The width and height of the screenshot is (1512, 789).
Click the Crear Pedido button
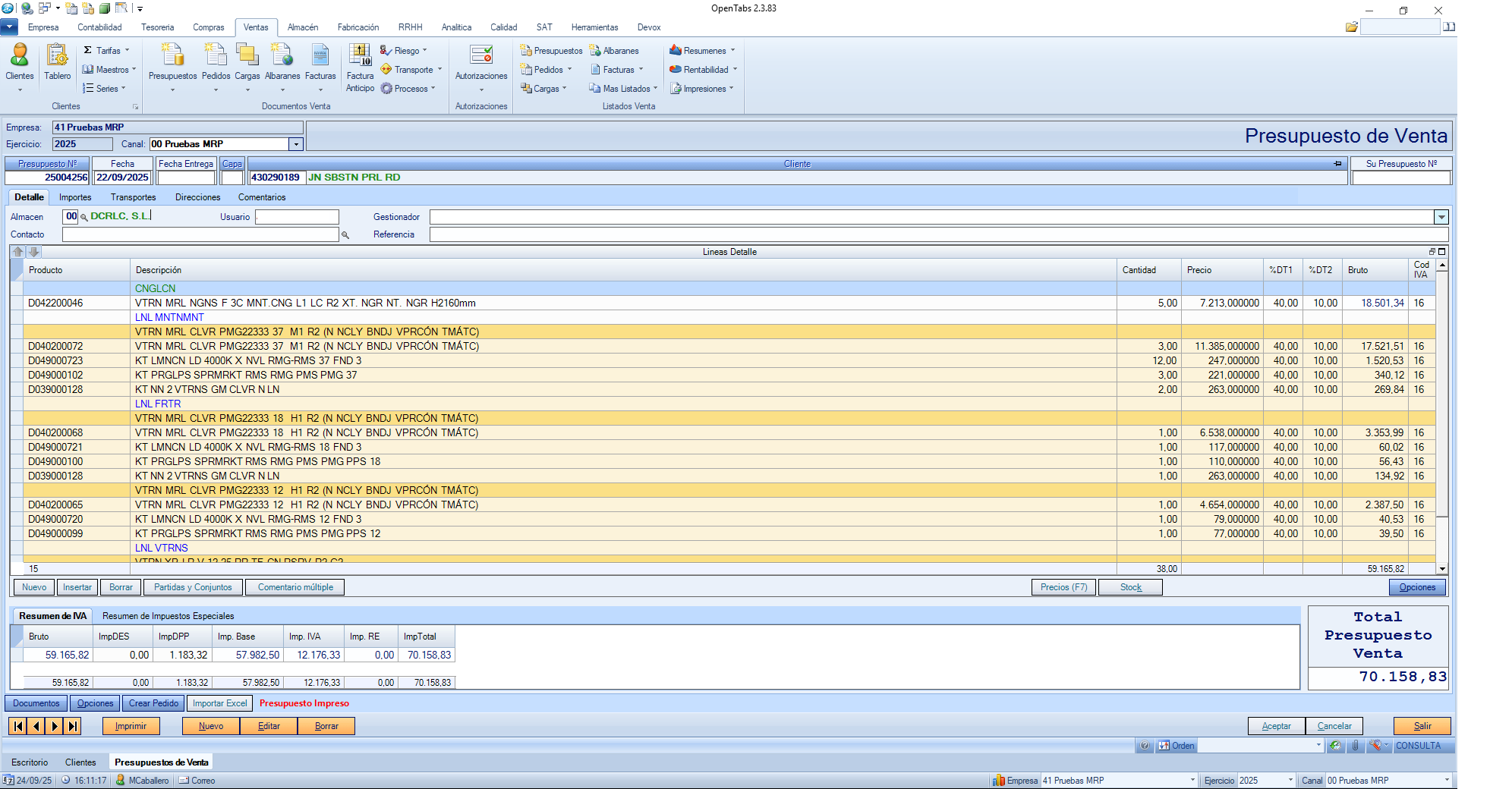(153, 703)
